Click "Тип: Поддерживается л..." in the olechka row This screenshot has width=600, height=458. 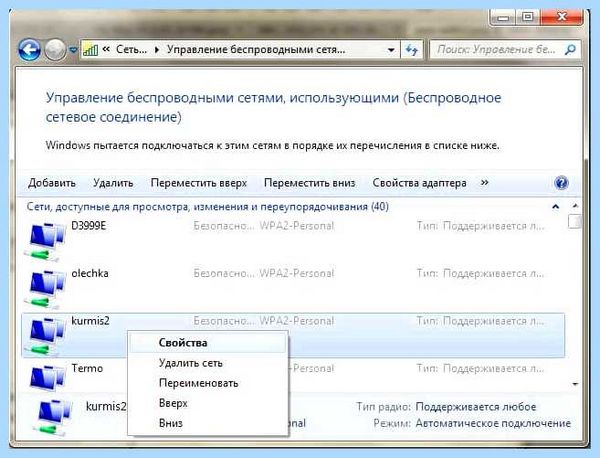pos(480,274)
